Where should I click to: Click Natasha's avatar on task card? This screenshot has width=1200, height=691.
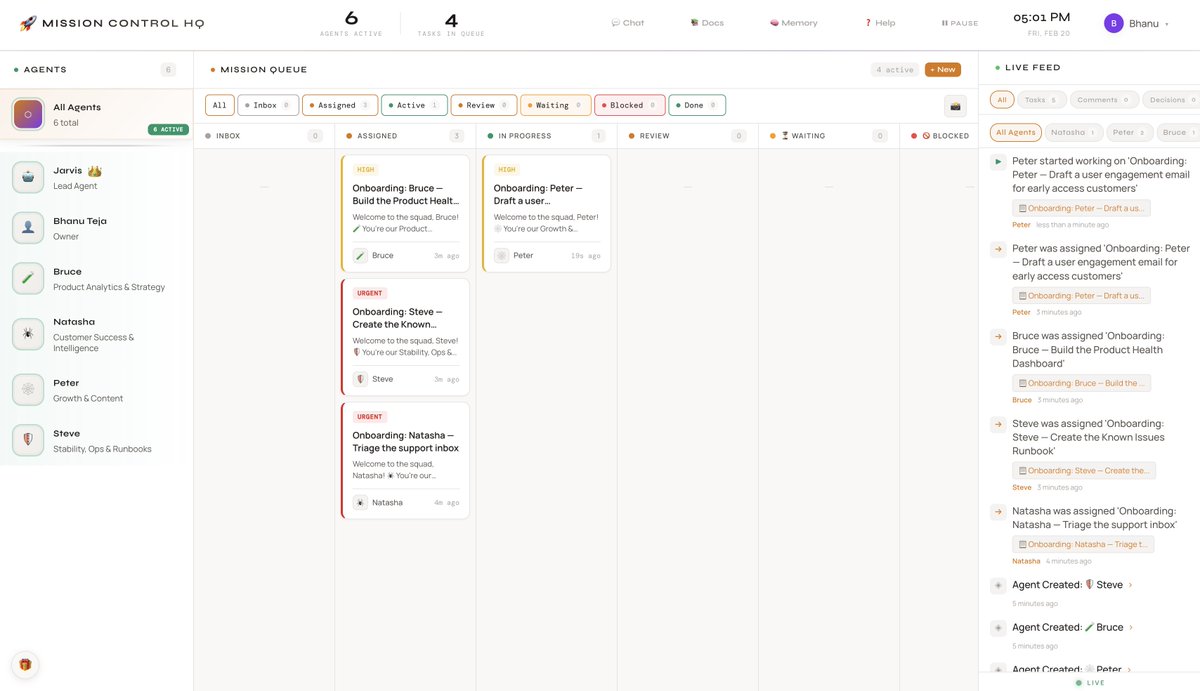pyautogui.click(x=360, y=503)
